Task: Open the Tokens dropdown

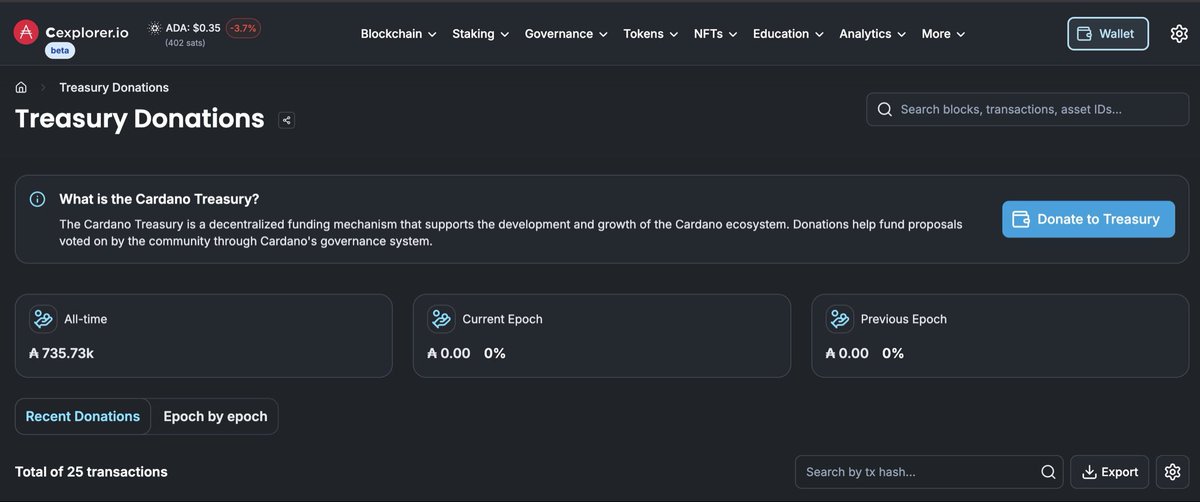Action: pos(651,34)
